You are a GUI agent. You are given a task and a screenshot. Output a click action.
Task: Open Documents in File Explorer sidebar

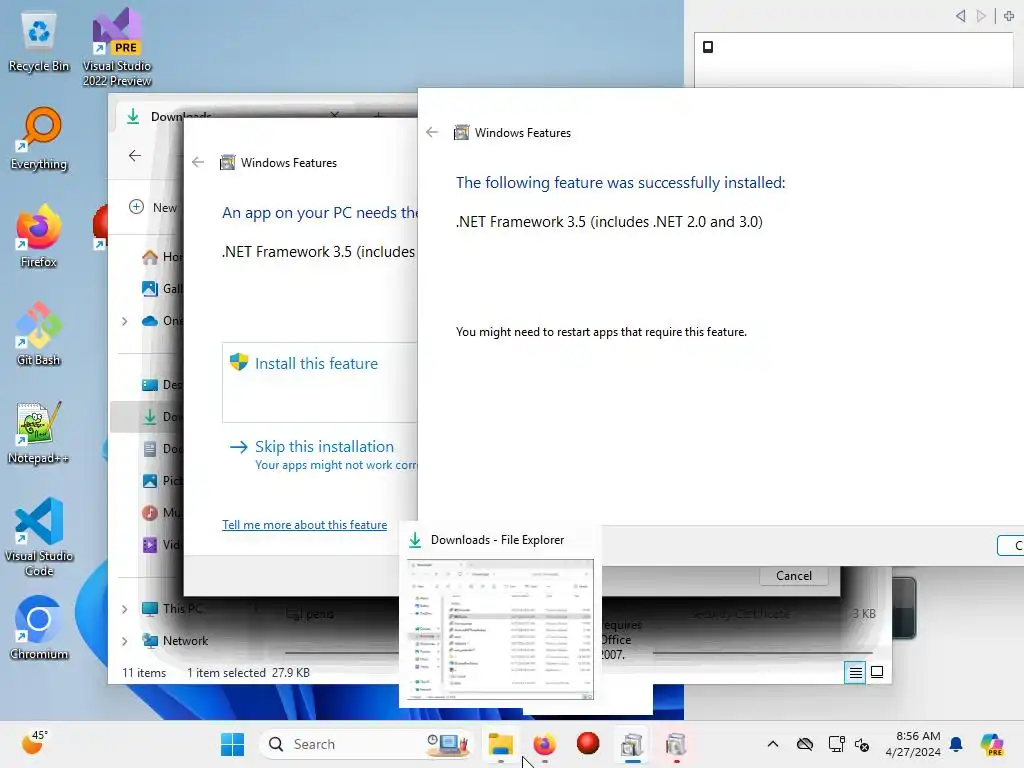(x=163, y=449)
